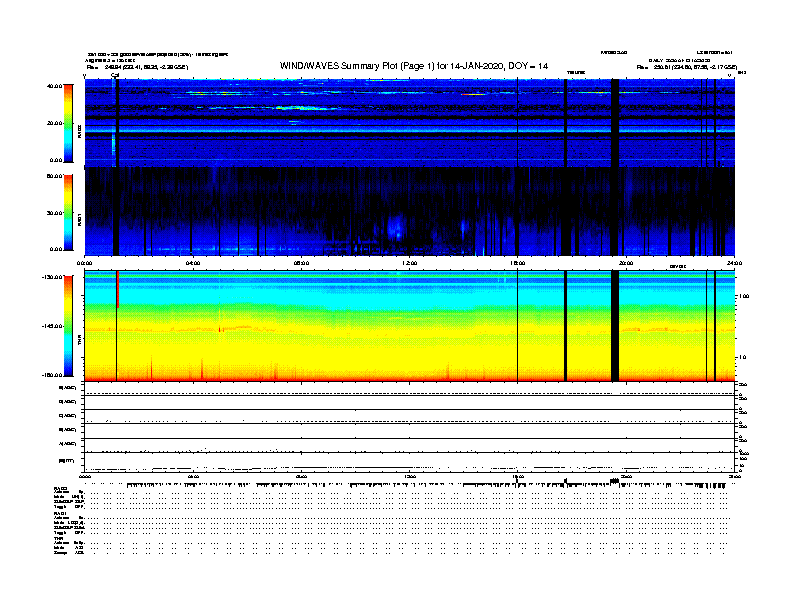The image size is (792, 612).
Task: Click the '10' label on the TNR right axis
Action: click(742, 358)
